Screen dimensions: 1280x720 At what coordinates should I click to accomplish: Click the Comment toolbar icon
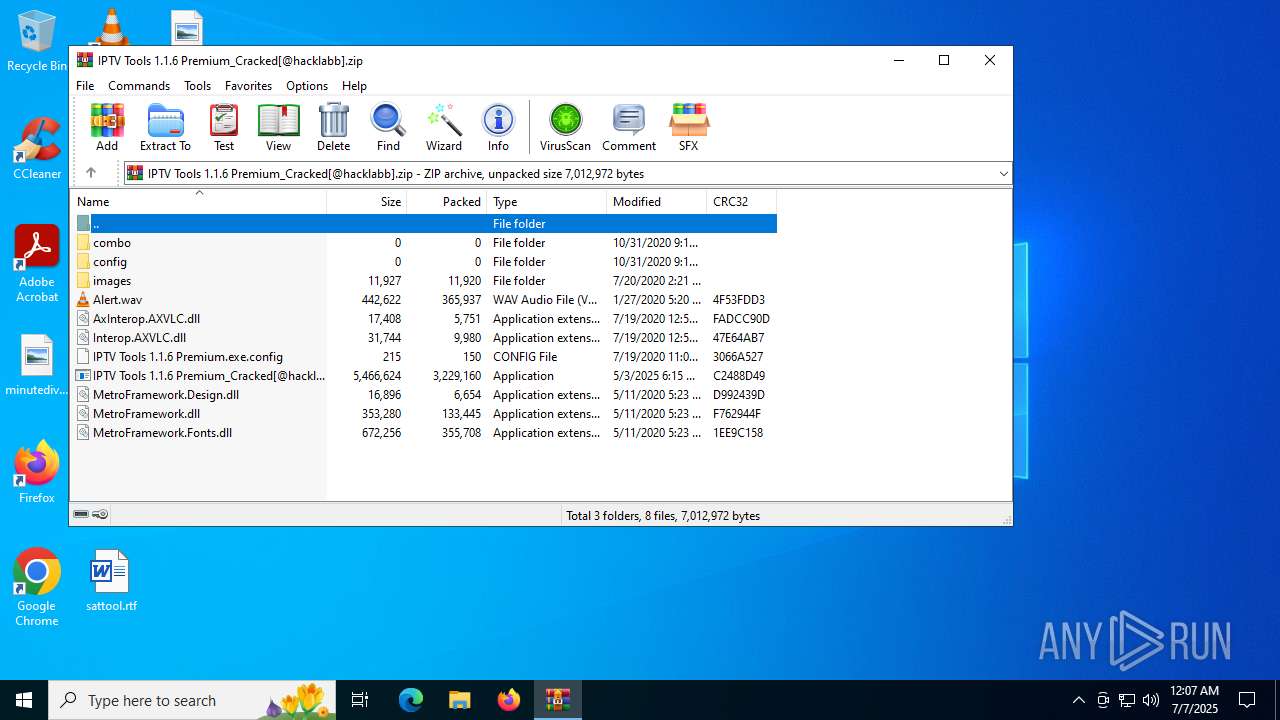628,127
